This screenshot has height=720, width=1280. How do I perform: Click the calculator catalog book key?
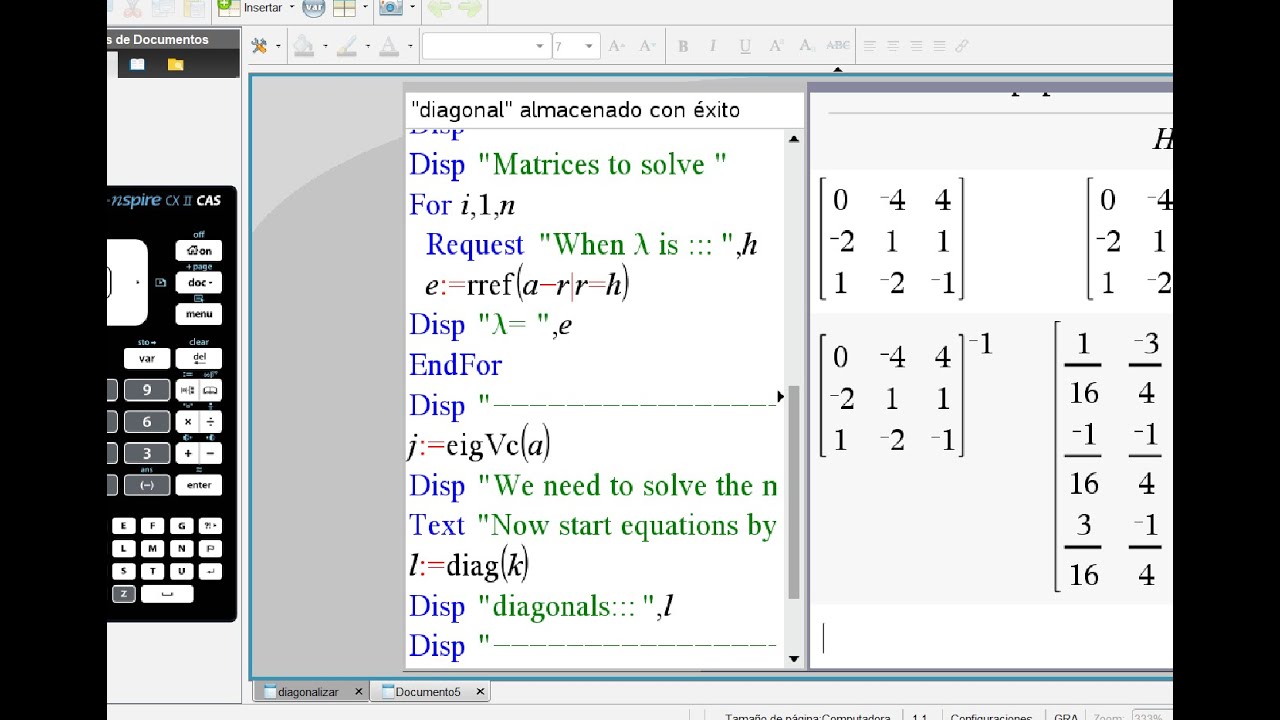point(211,390)
